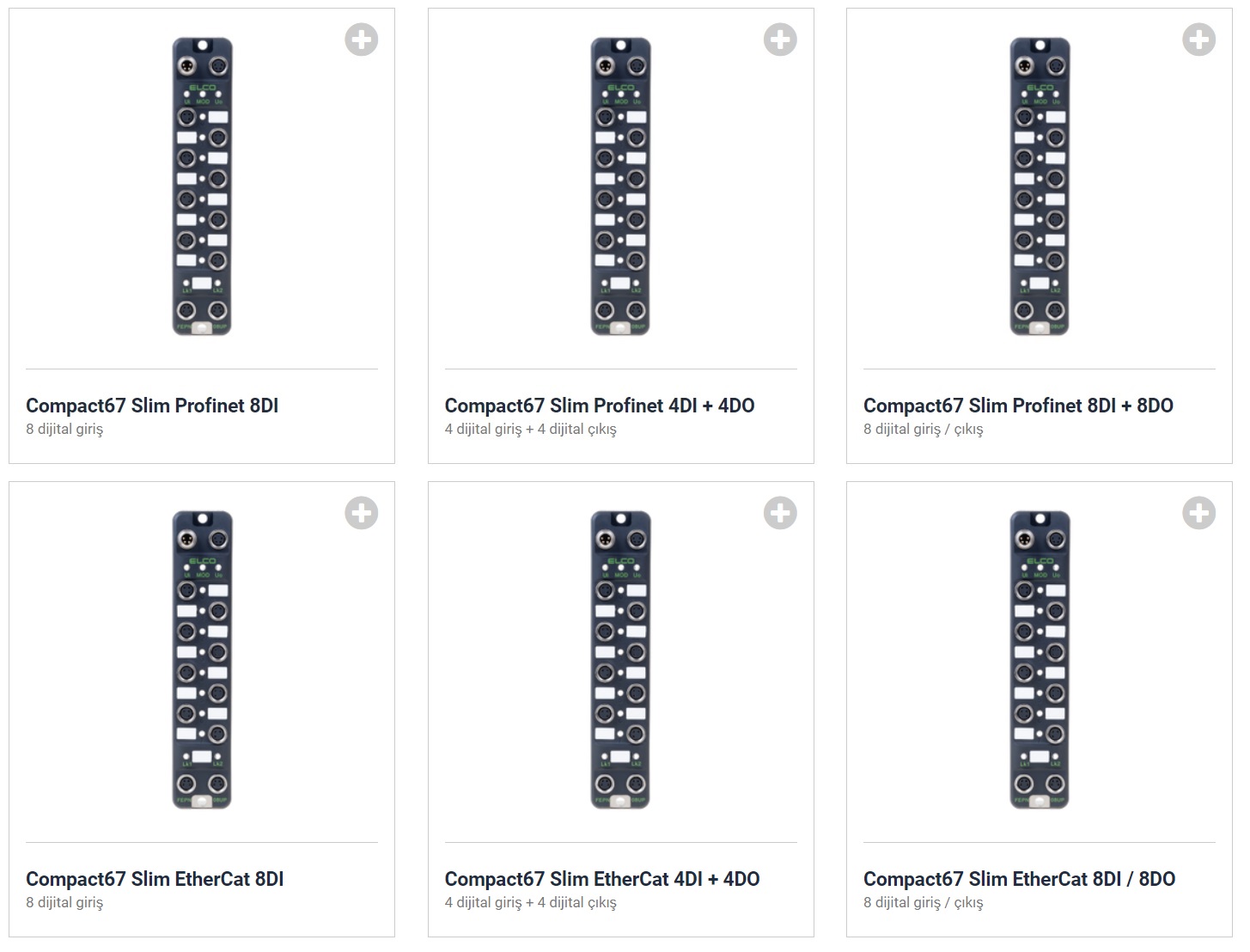This screenshot has width=1250, height=952.
Task: Open Compact67 Slim Profinet 8DI title link
Action: [x=152, y=406]
